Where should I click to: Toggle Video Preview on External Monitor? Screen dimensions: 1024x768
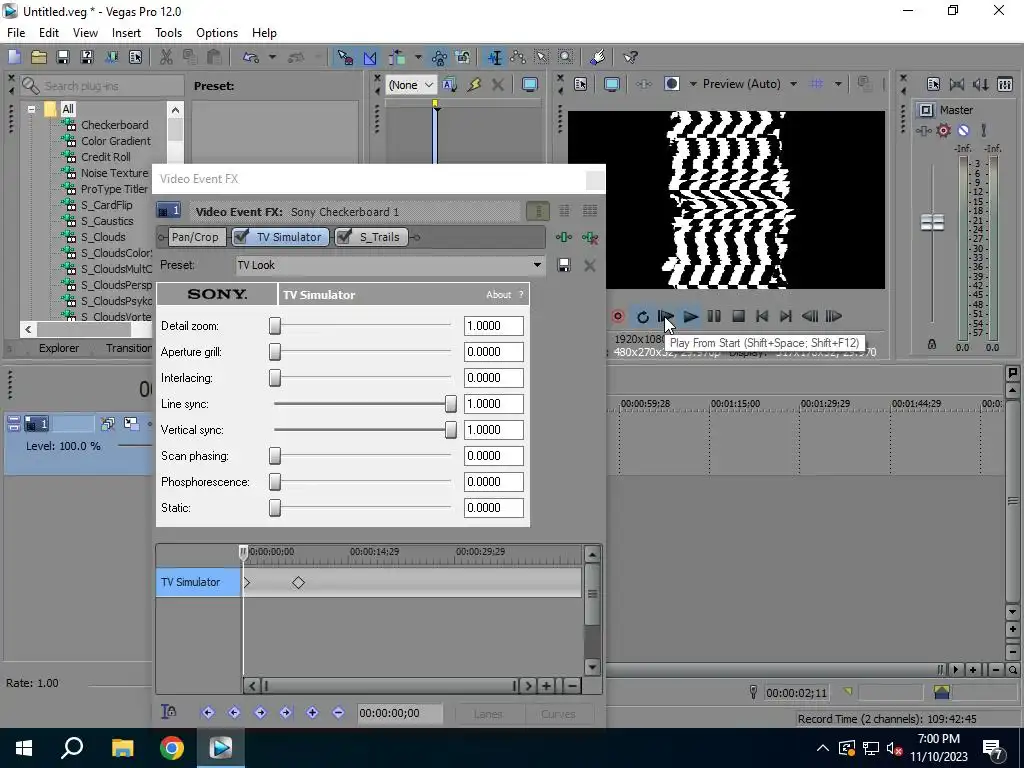pyautogui.click(x=612, y=84)
